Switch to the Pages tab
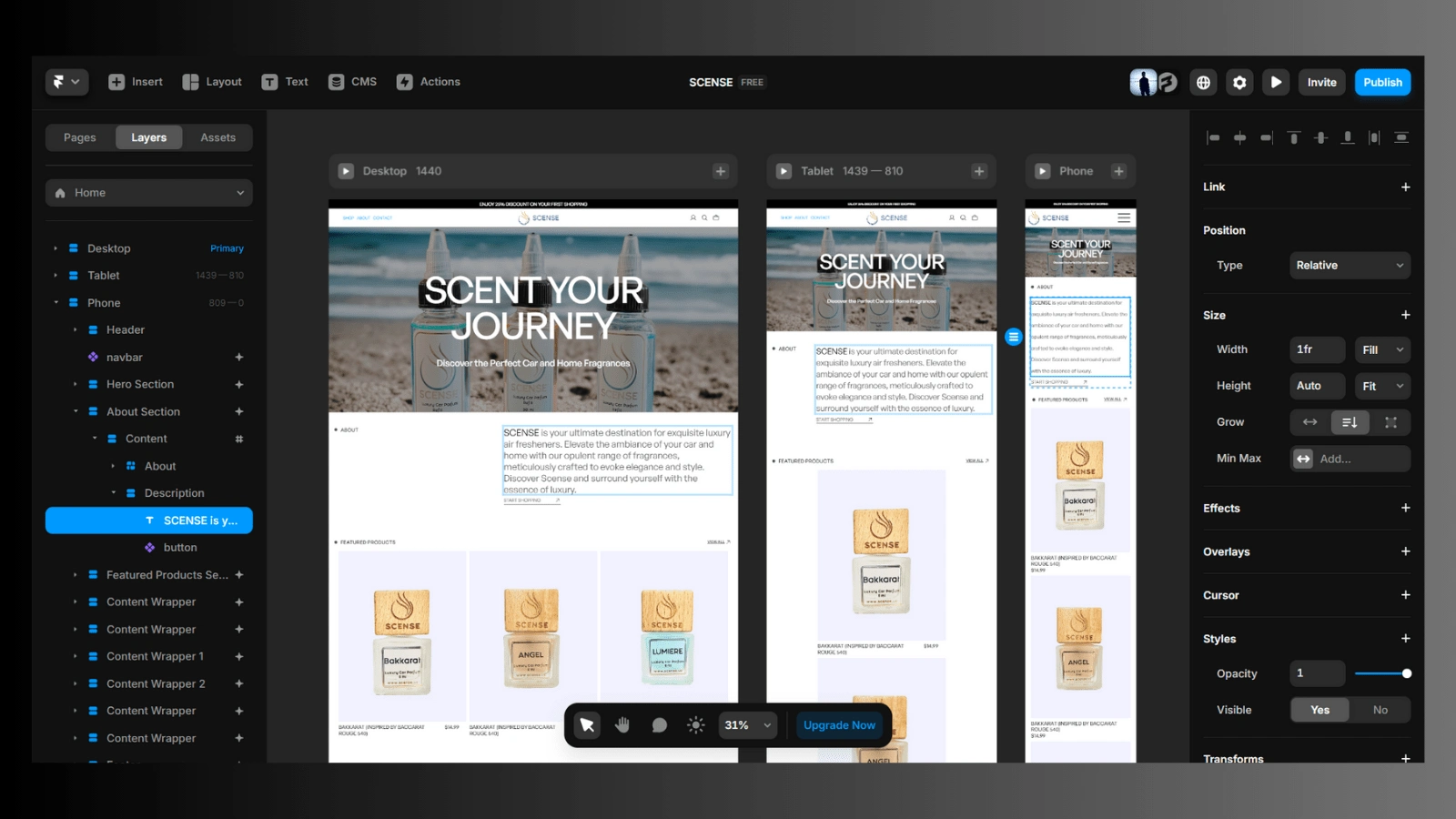 pyautogui.click(x=79, y=137)
